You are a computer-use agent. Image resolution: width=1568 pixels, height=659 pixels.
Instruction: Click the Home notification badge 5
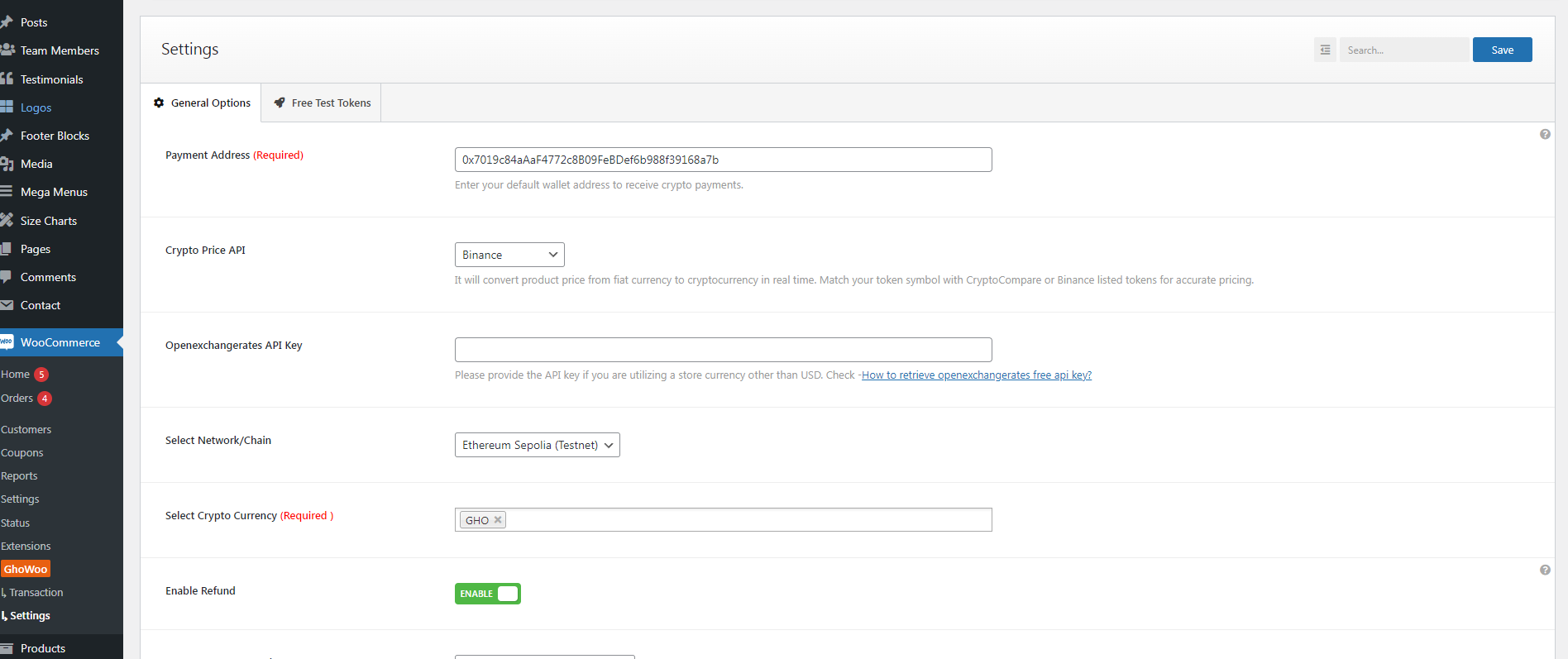pyautogui.click(x=41, y=375)
